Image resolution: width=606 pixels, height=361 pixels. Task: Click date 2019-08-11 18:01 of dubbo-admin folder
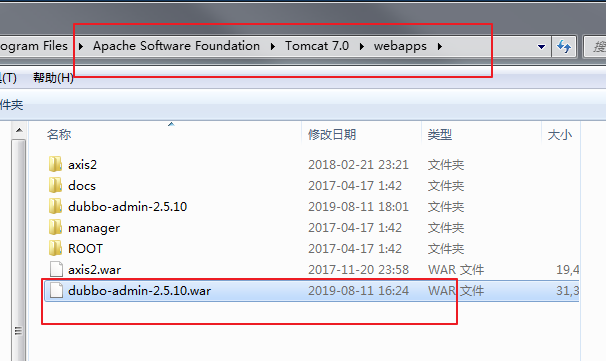coord(358,207)
